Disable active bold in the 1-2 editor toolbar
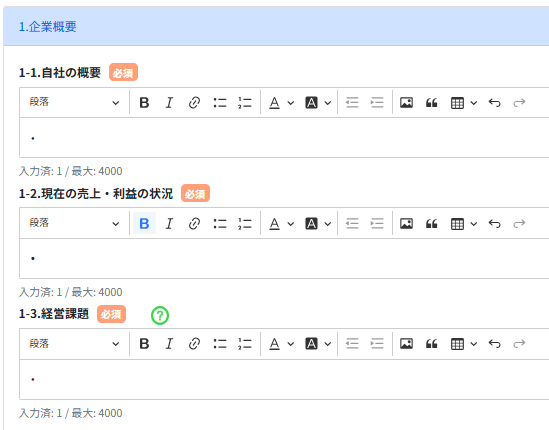The image size is (549, 430). click(144, 223)
